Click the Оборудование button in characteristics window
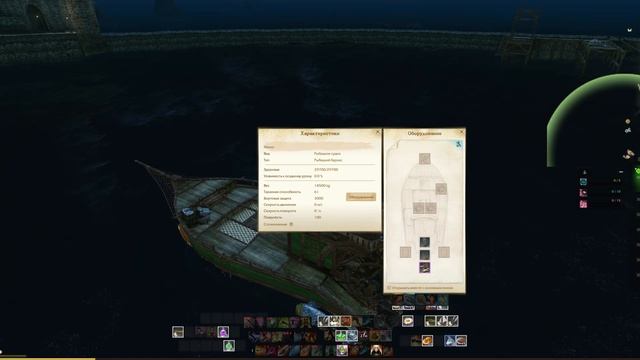The image size is (640, 360). click(x=361, y=197)
